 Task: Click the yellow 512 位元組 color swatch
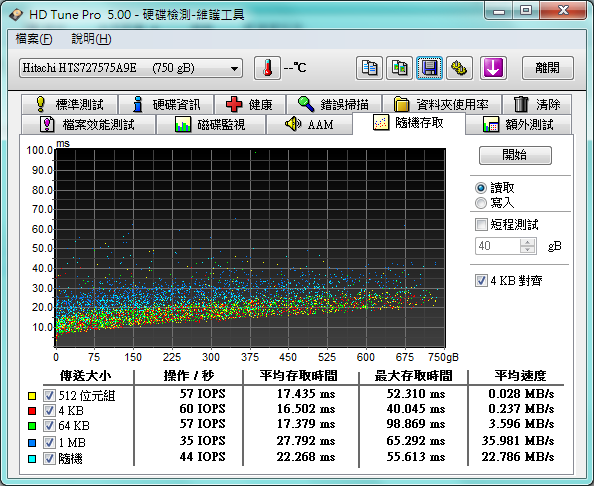pos(32,396)
